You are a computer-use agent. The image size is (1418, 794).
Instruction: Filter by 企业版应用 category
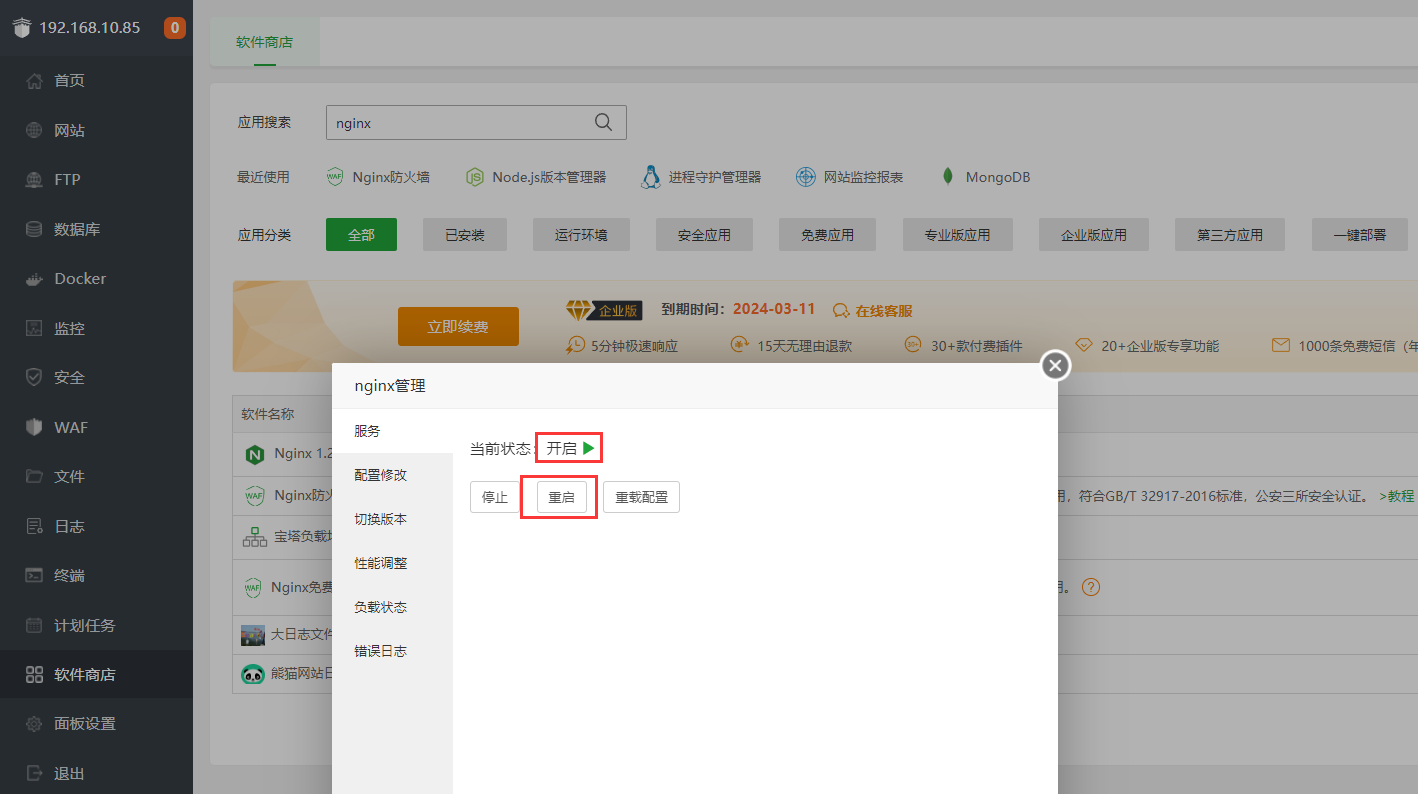pos(1094,235)
